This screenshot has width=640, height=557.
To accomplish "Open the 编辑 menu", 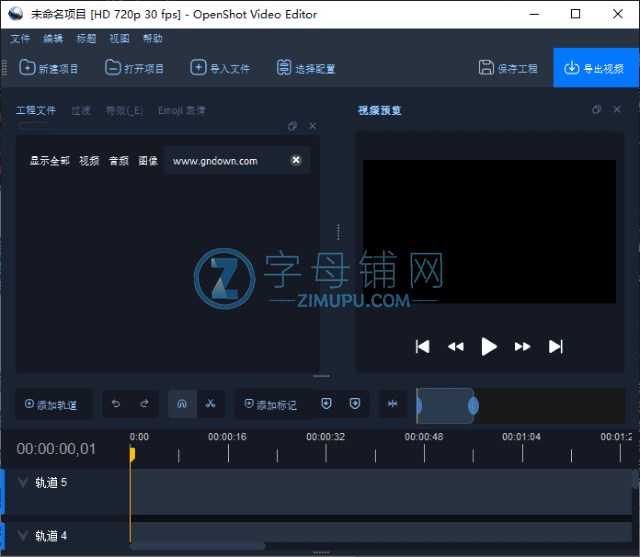I will point(53,39).
